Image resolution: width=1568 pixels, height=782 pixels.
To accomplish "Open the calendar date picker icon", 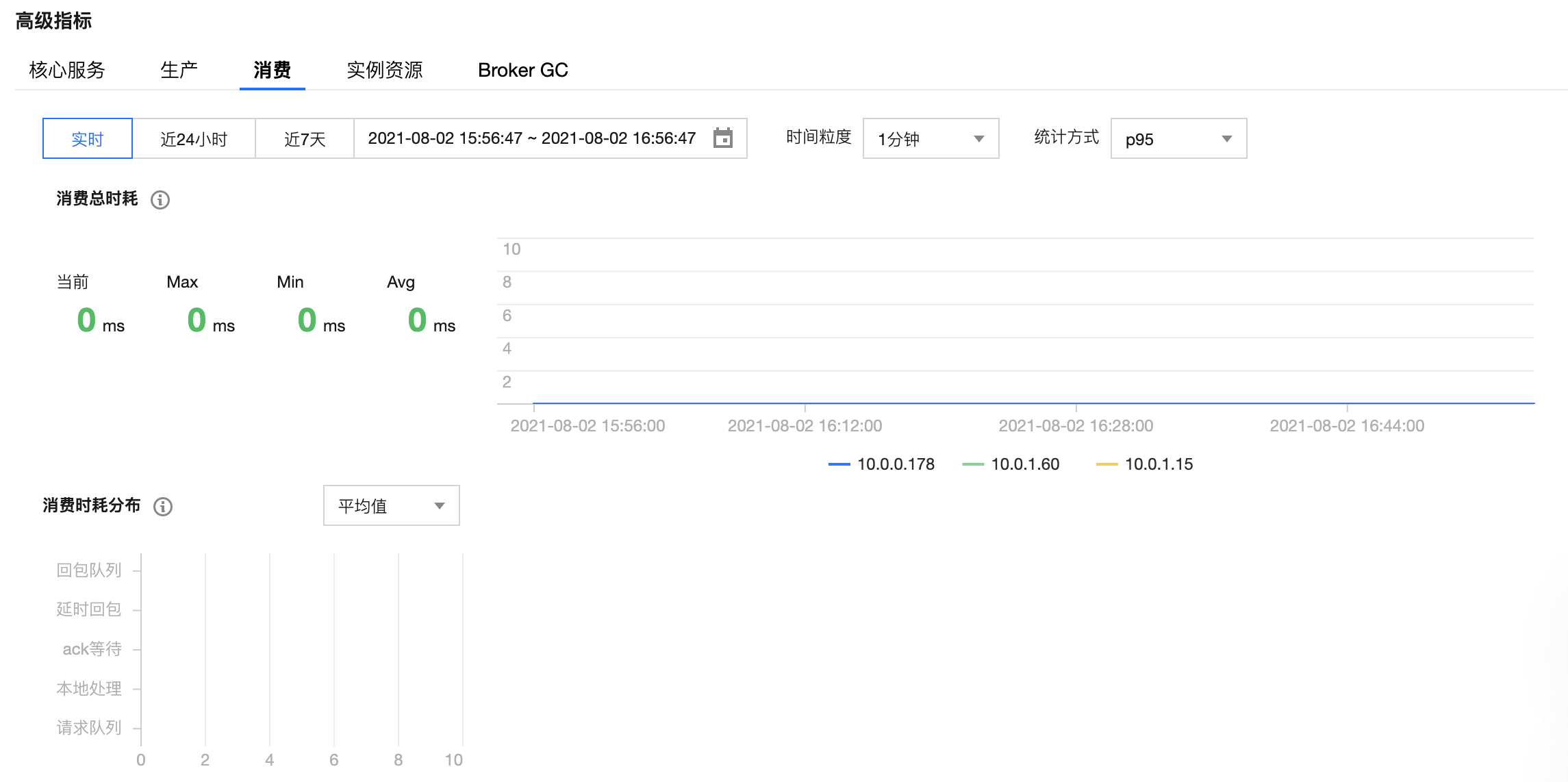I will [x=722, y=138].
